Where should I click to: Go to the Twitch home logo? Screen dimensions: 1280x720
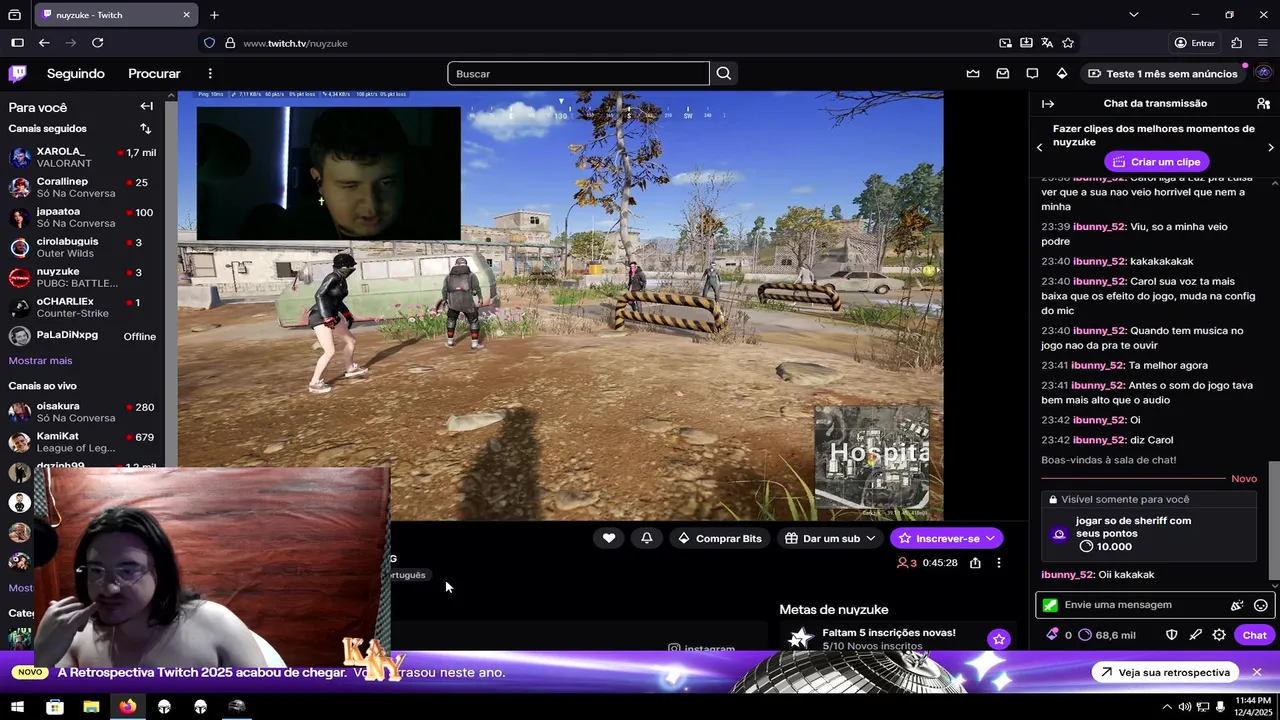pos(18,73)
